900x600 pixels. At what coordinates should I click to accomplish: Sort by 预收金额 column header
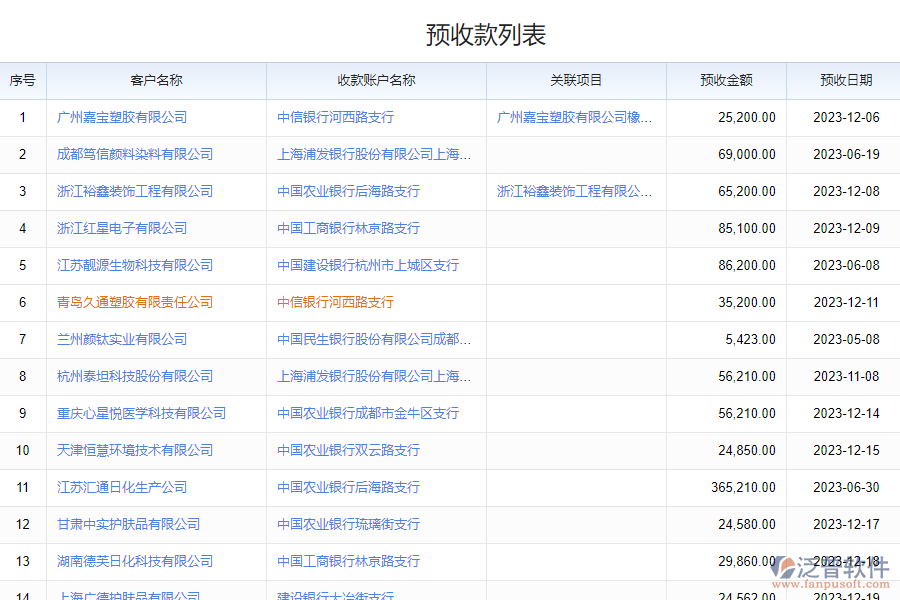point(726,80)
